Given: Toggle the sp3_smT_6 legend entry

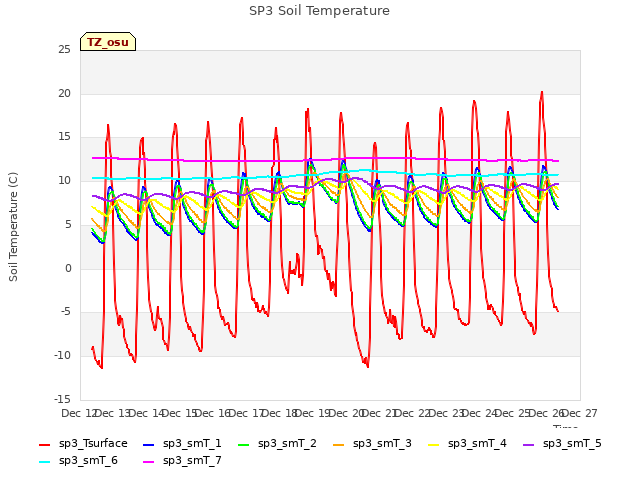Looking at the screenshot, I should point(78,461).
